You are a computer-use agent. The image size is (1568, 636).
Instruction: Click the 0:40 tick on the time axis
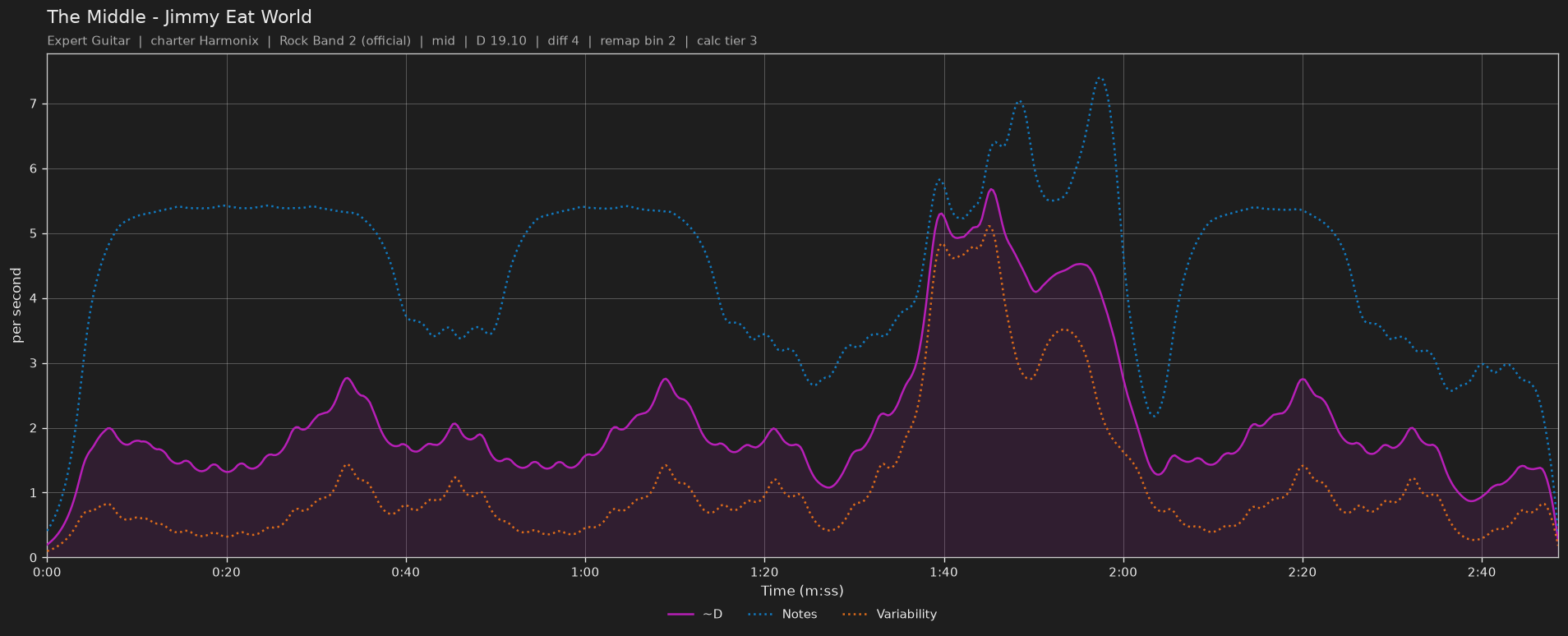406,572
